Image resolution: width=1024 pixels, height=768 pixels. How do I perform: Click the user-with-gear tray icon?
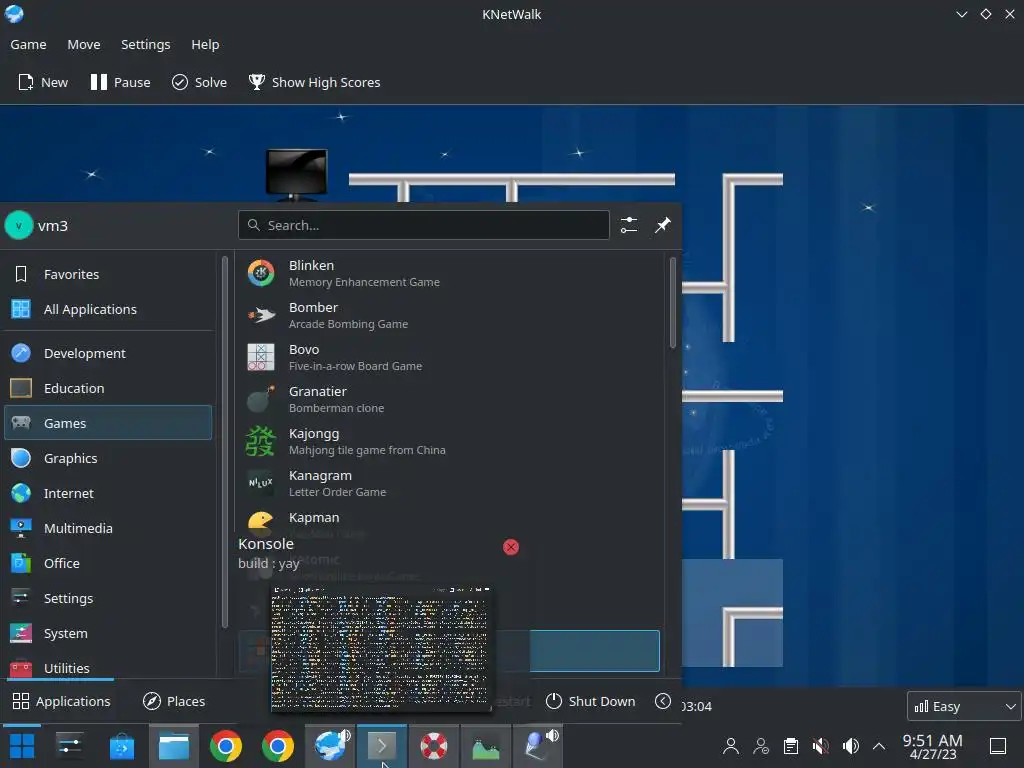(761, 746)
